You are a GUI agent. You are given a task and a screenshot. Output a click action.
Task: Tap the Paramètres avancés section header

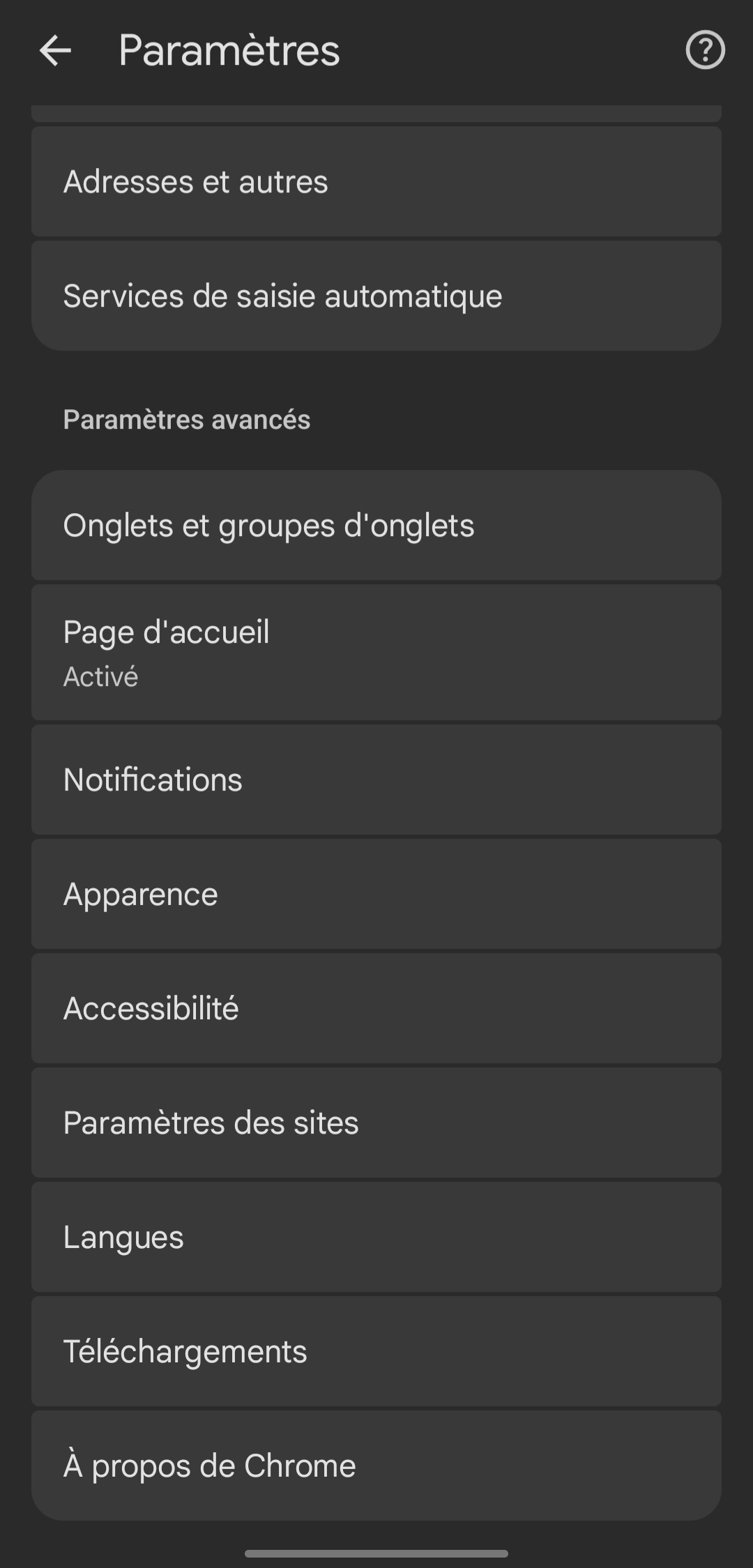coord(187,420)
